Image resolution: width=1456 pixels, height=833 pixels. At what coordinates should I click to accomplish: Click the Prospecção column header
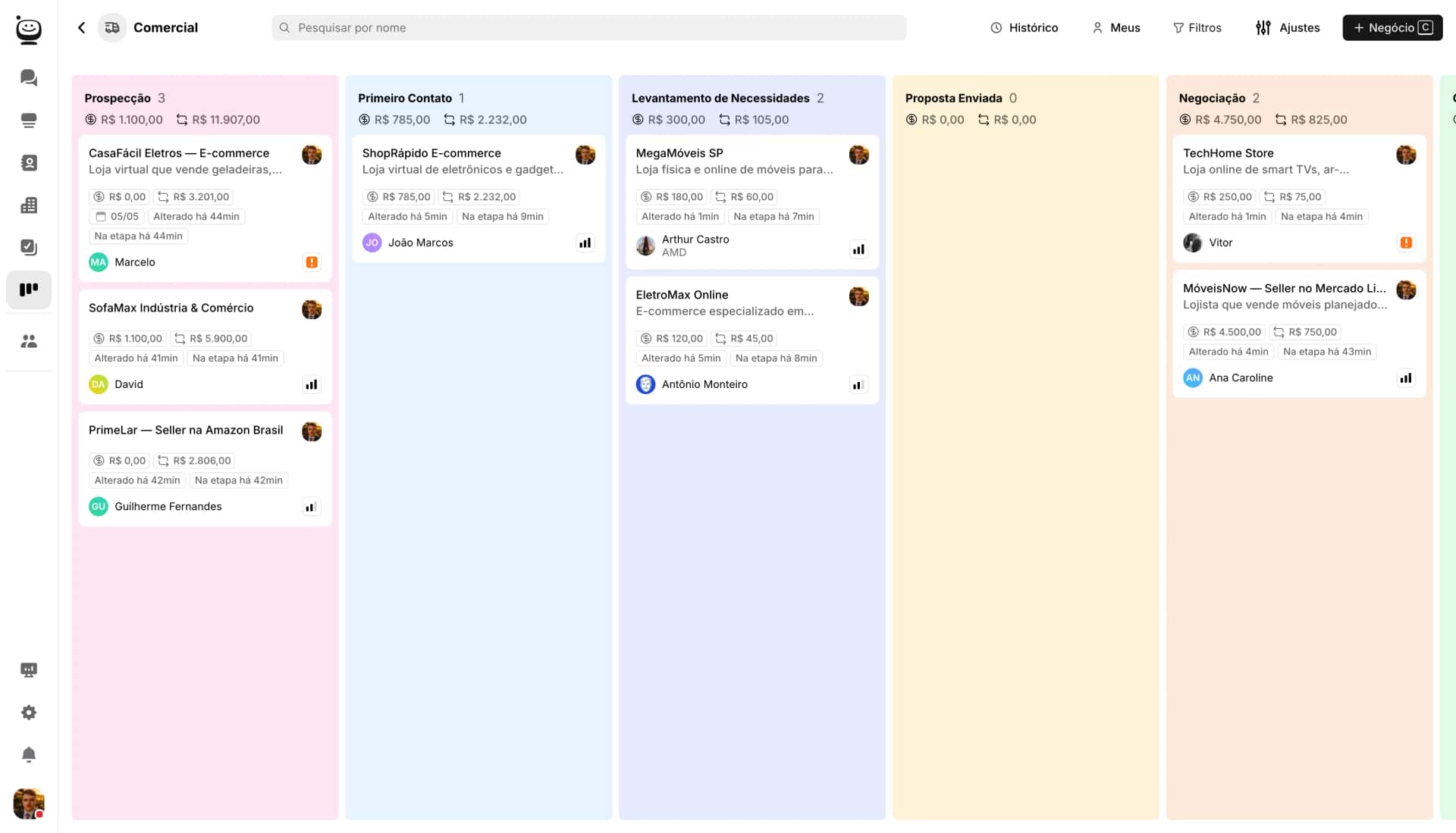point(118,98)
